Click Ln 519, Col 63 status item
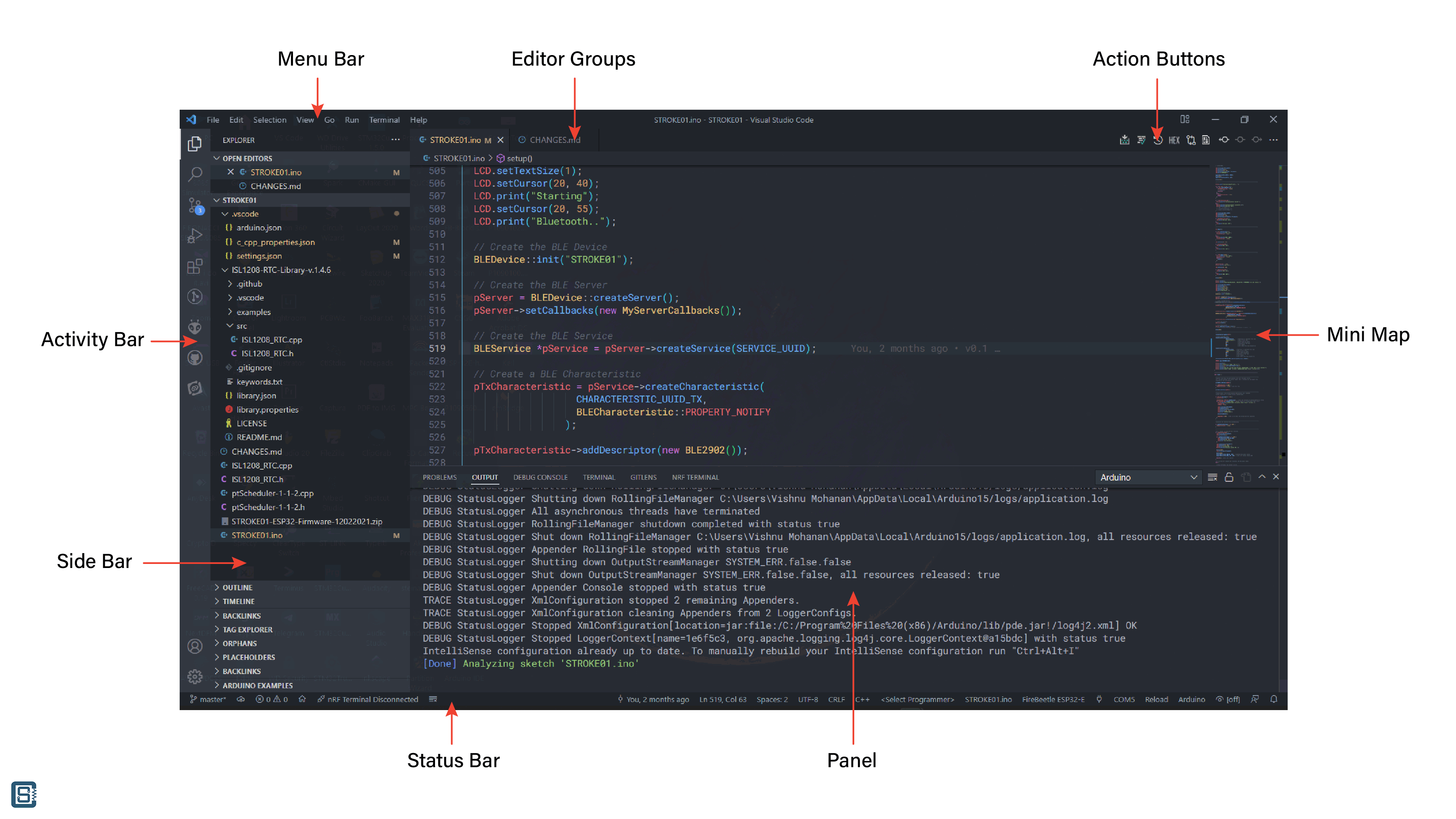Viewport: 1456px width, 819px height. [722, 699]
